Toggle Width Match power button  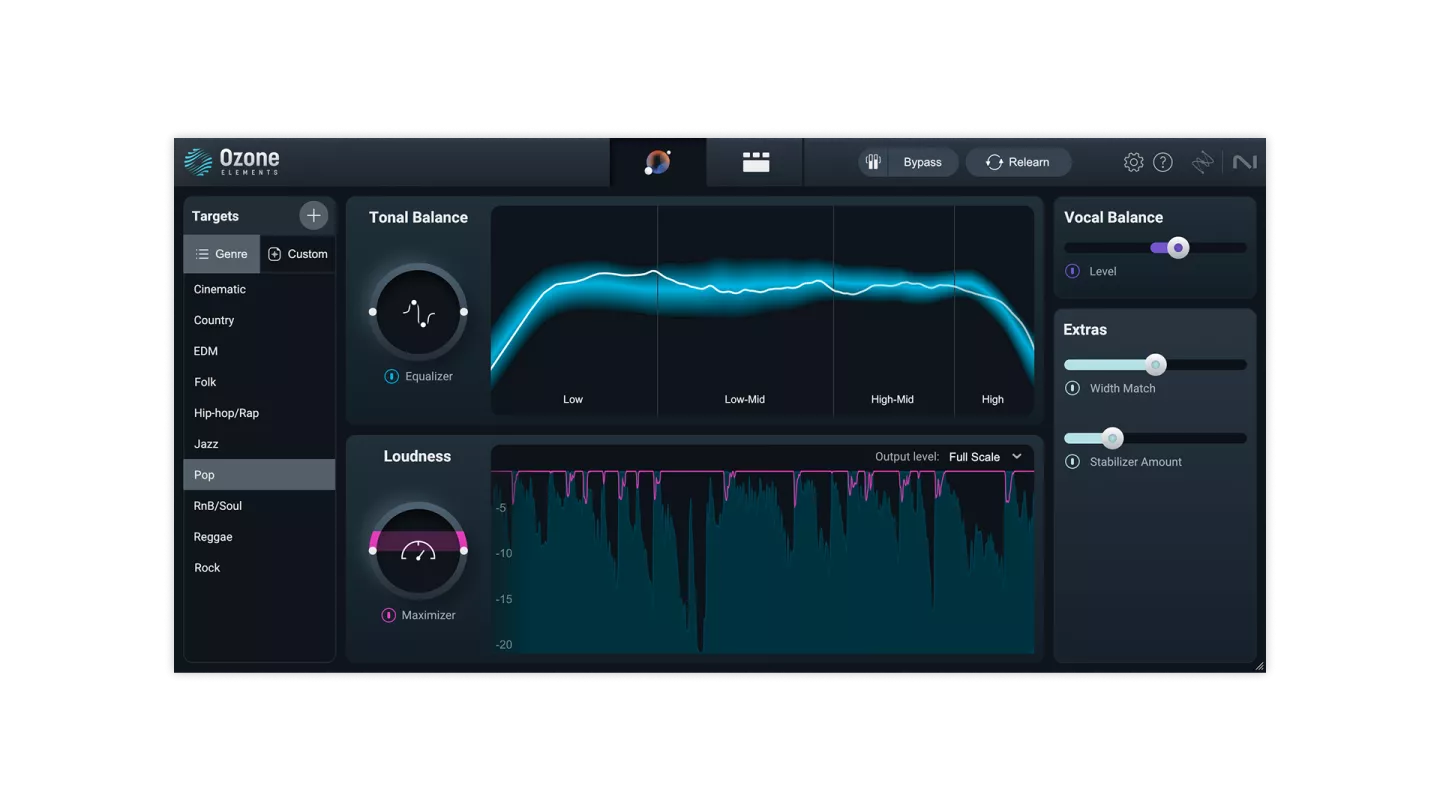(x=1072, y=388)
